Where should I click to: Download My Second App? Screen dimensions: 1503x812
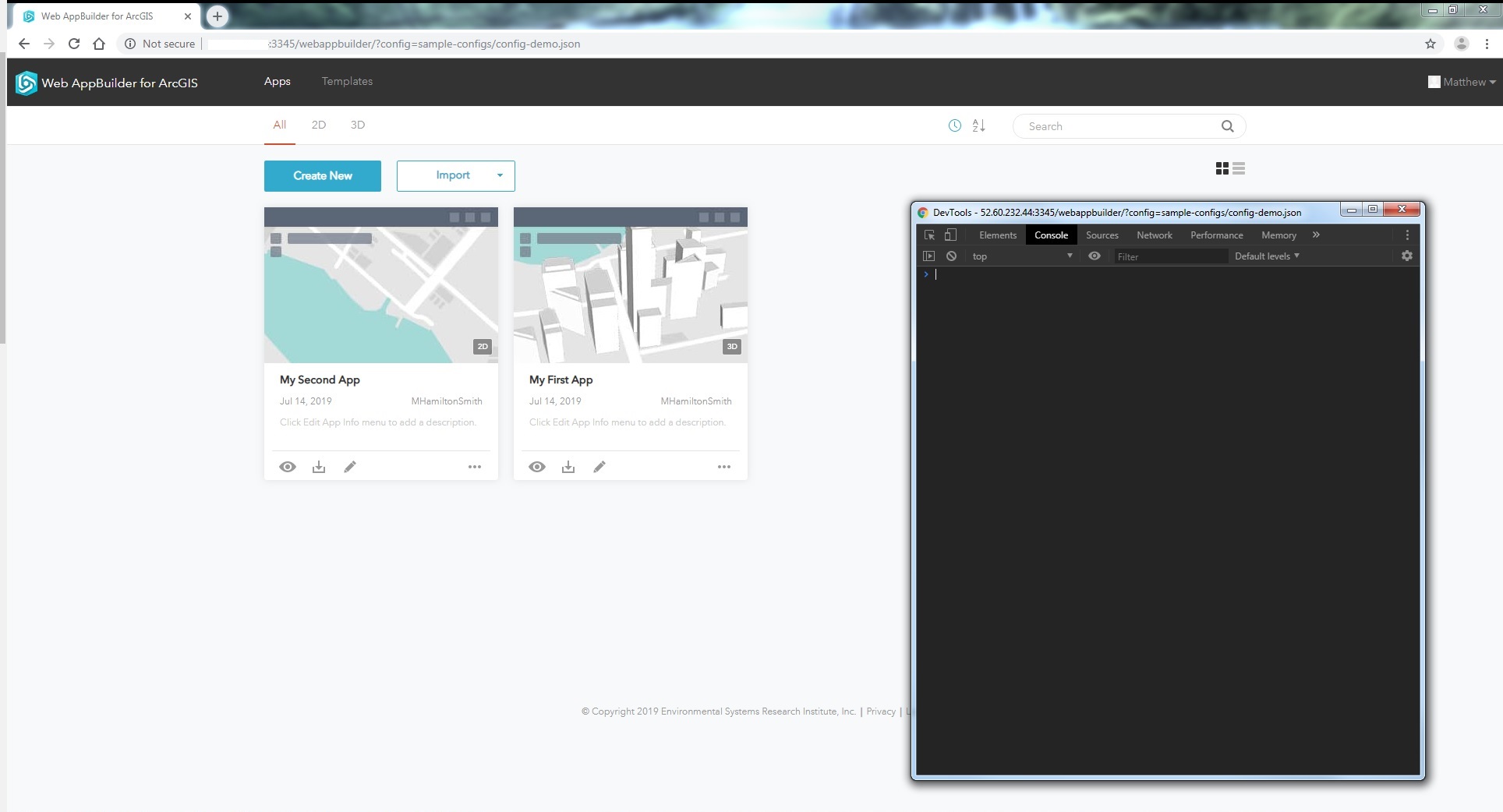pyautogui.click(x=319, y=467)
